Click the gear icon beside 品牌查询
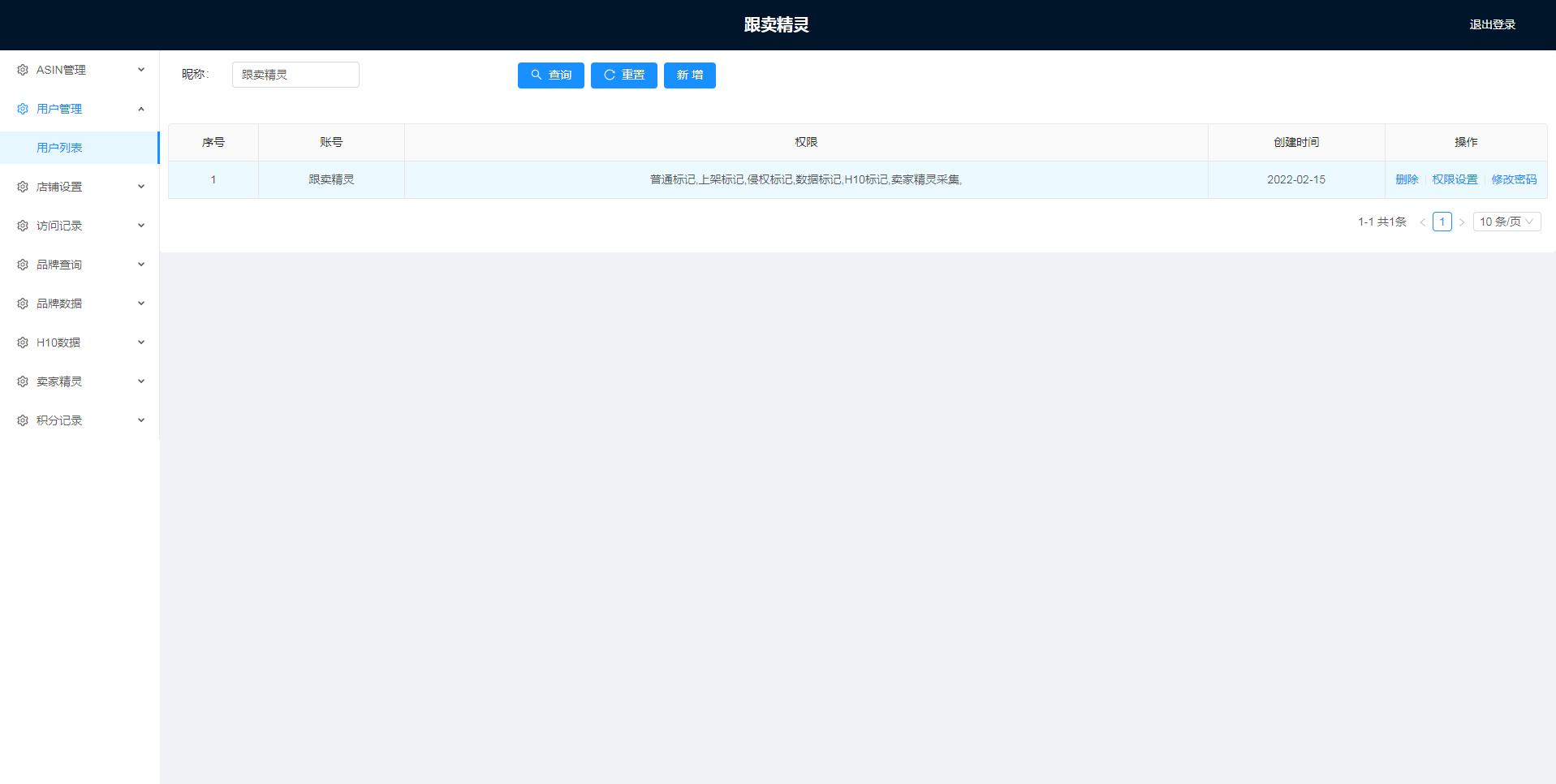The image size is (1556, 784). pyautogui.click(x=23, y=265)
